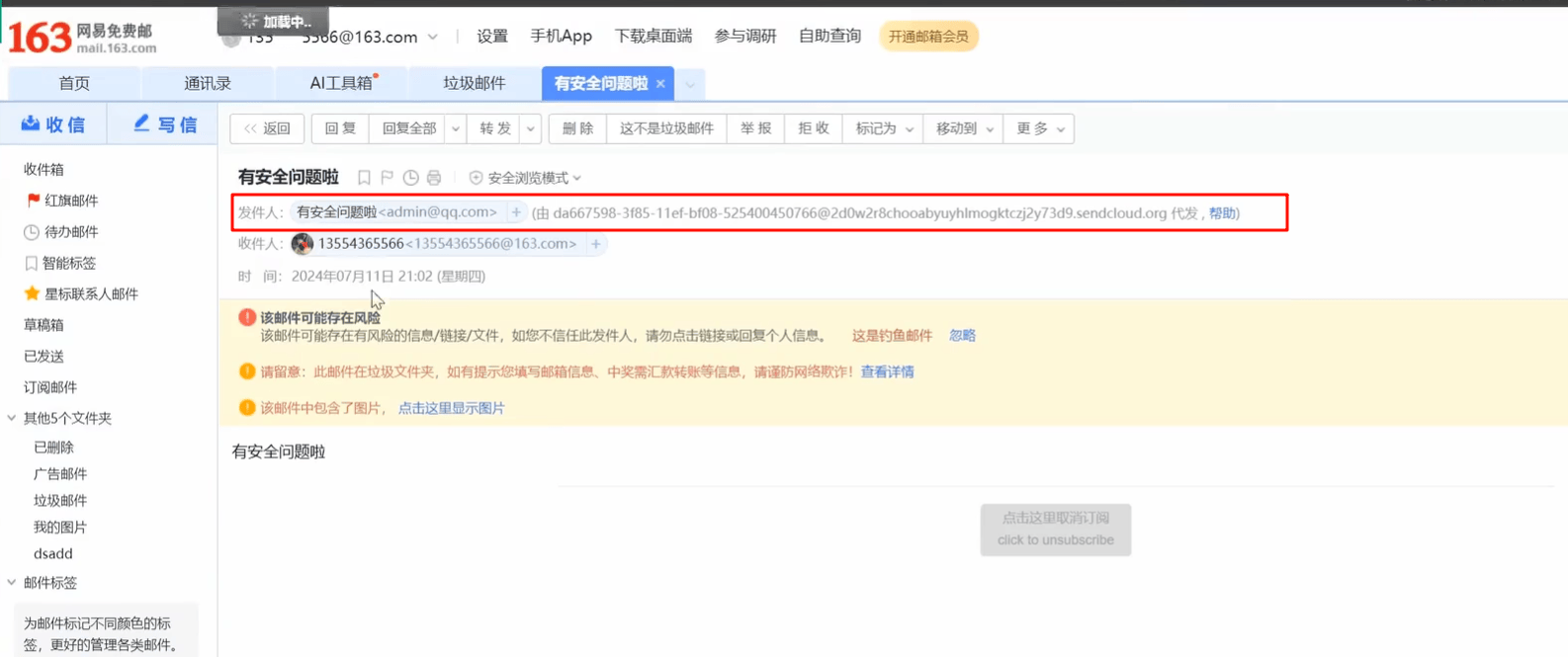1568x657 pixels.
Task: Click the red risk warning icon
Action: (247, 317)
